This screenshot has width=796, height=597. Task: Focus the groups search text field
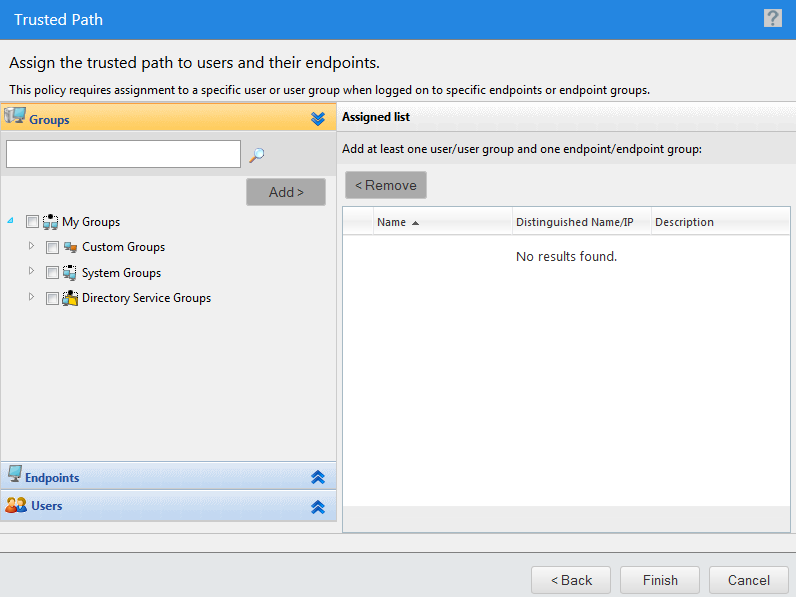[x=123, y=154]
